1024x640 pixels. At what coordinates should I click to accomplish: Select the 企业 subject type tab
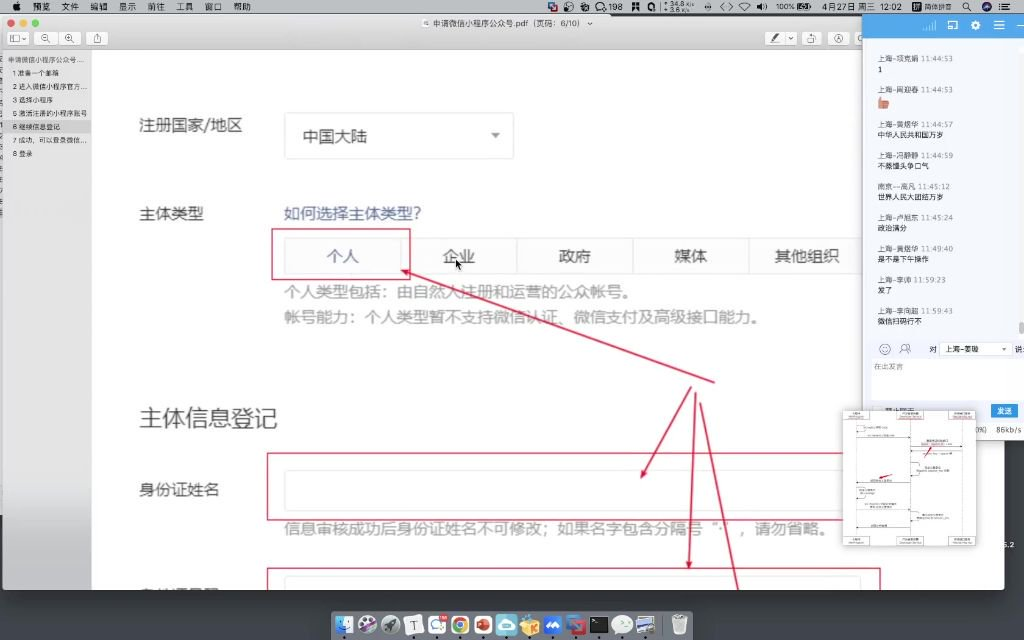point(458,256)
